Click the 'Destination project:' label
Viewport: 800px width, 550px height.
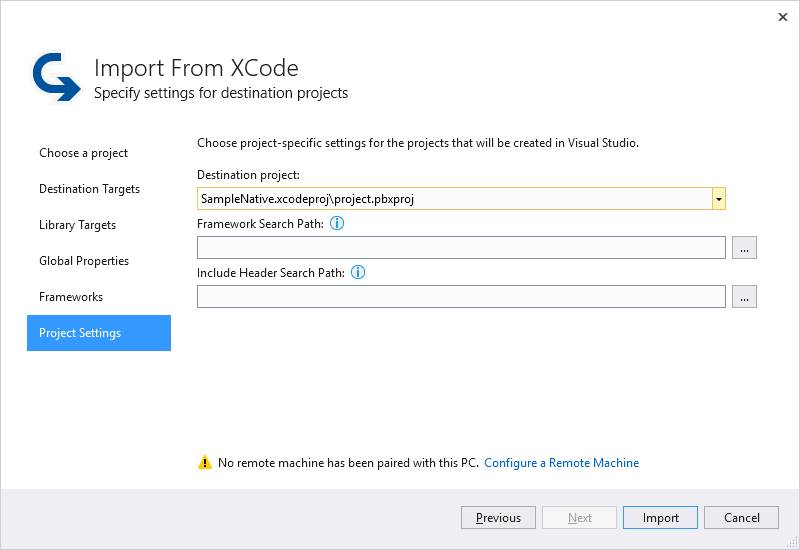point(248,175)
